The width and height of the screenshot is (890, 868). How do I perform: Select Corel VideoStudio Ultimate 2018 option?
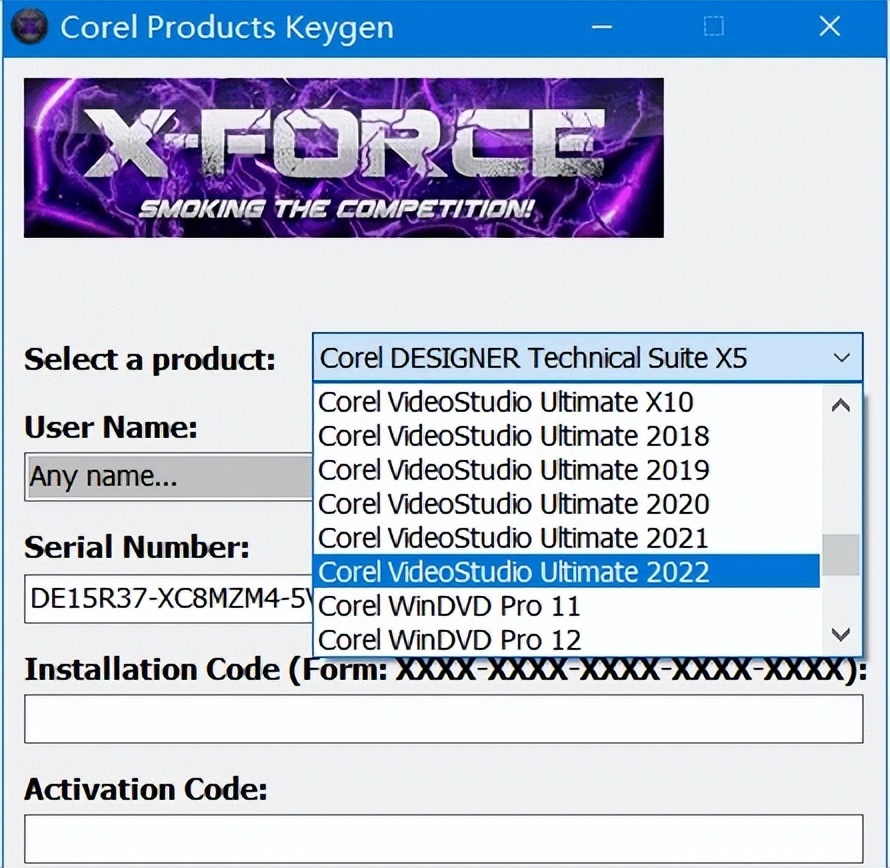point(513,437)
